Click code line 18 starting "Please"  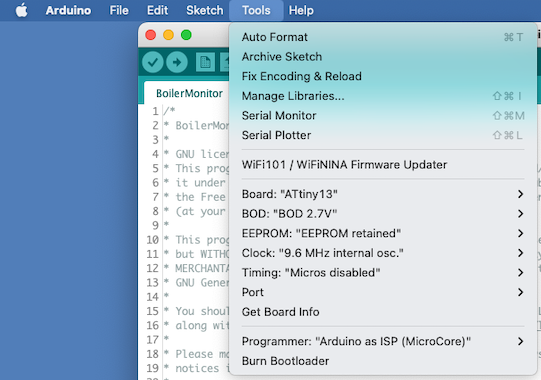(196, 354)
